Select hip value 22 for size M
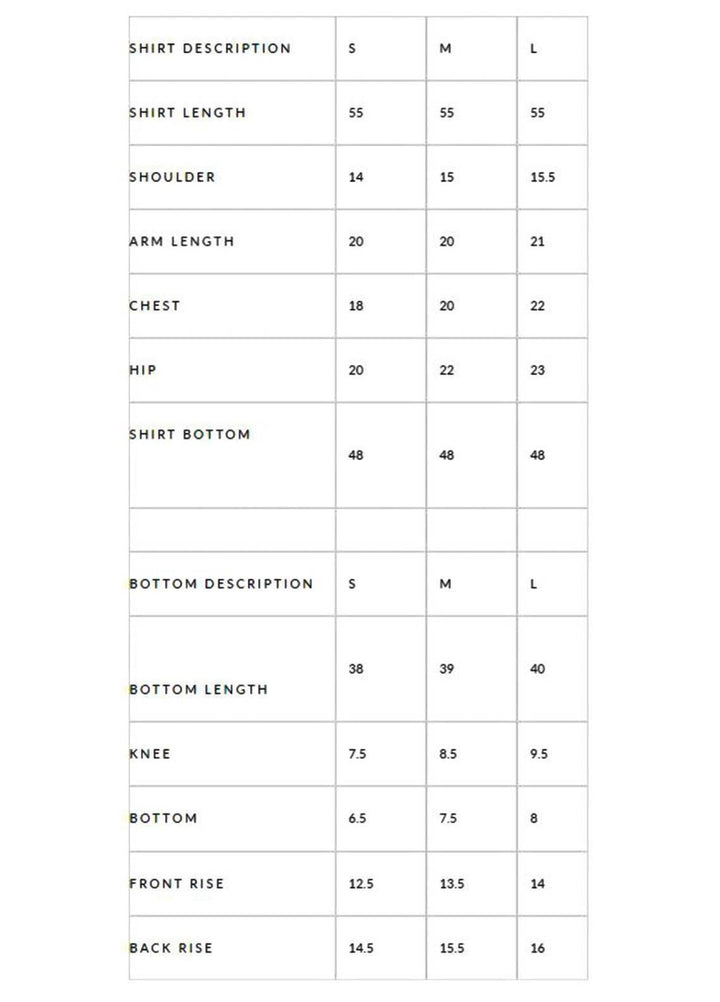 pos(447,370)
